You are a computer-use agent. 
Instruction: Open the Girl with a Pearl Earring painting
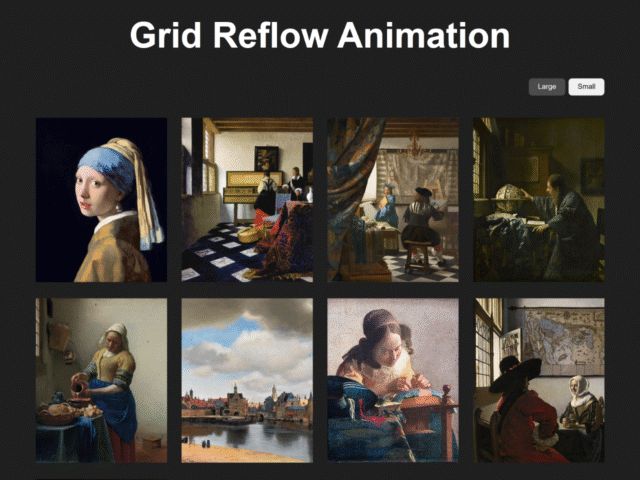pyautogui.click(x=101, y=200)
